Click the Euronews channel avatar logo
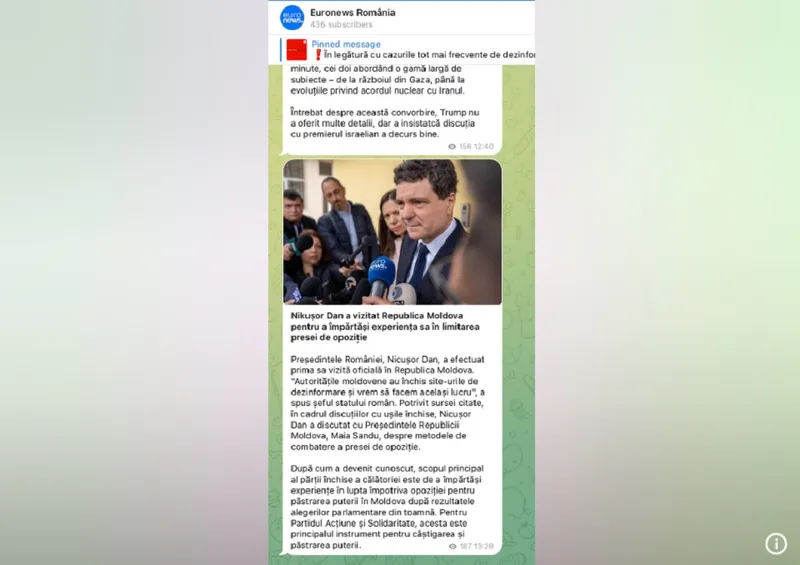800x565 pixels. 292,17
